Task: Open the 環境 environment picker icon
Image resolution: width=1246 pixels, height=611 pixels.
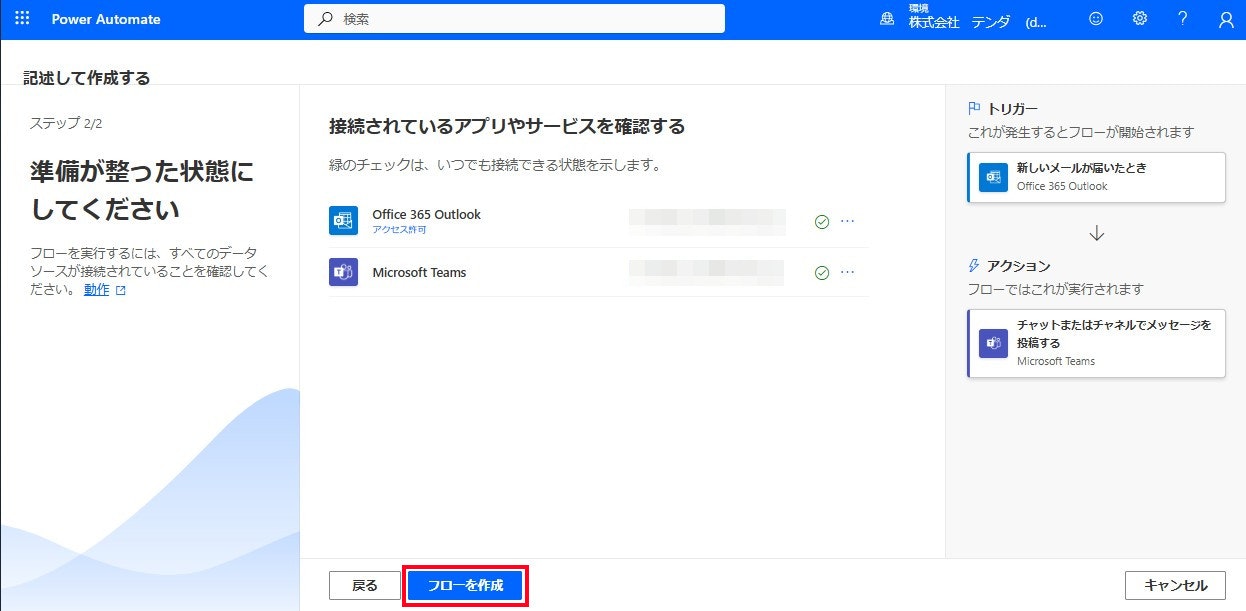Action: tap(887, 19)
